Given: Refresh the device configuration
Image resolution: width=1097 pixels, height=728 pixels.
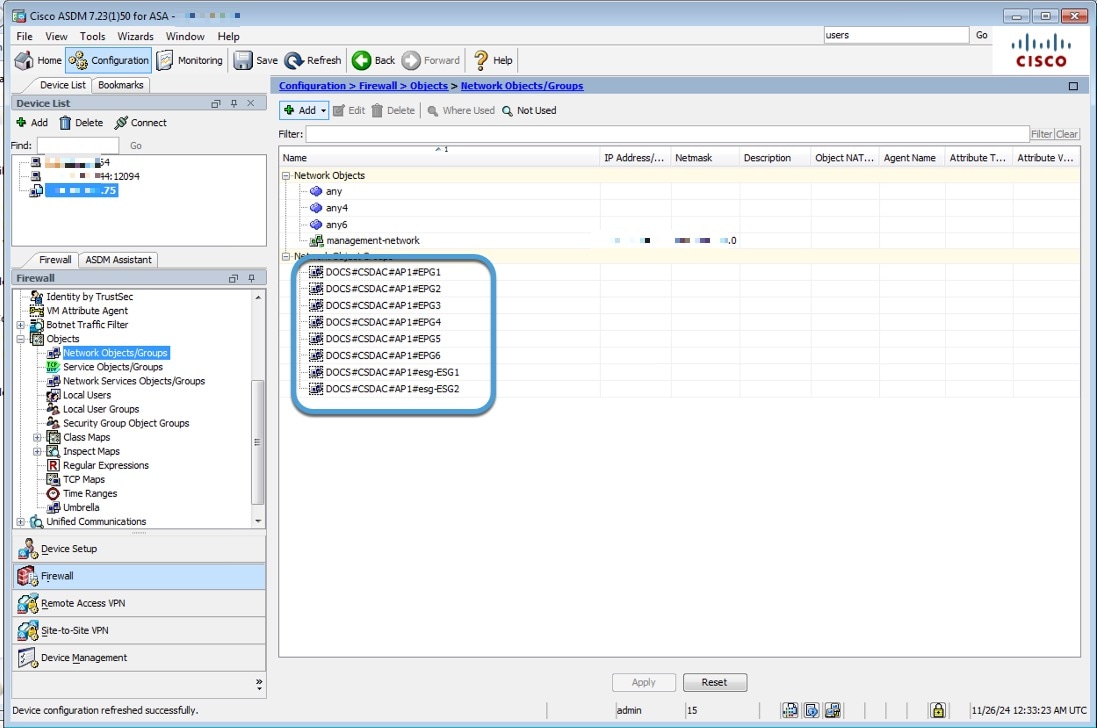Looking at the screenshot, I should [313, 60].
